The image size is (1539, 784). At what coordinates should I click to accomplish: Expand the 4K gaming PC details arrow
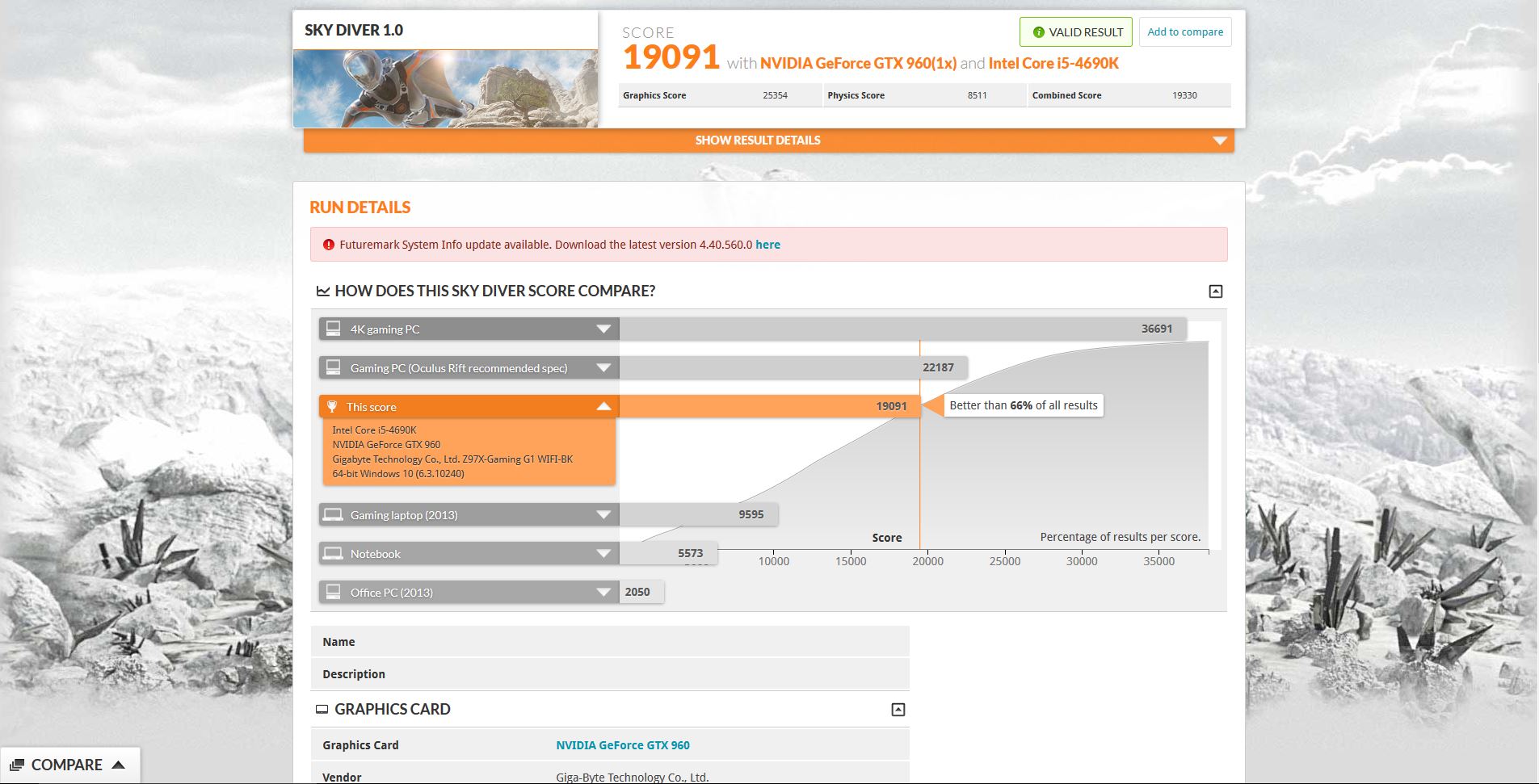pyautogui.click(x=603, y=329)
